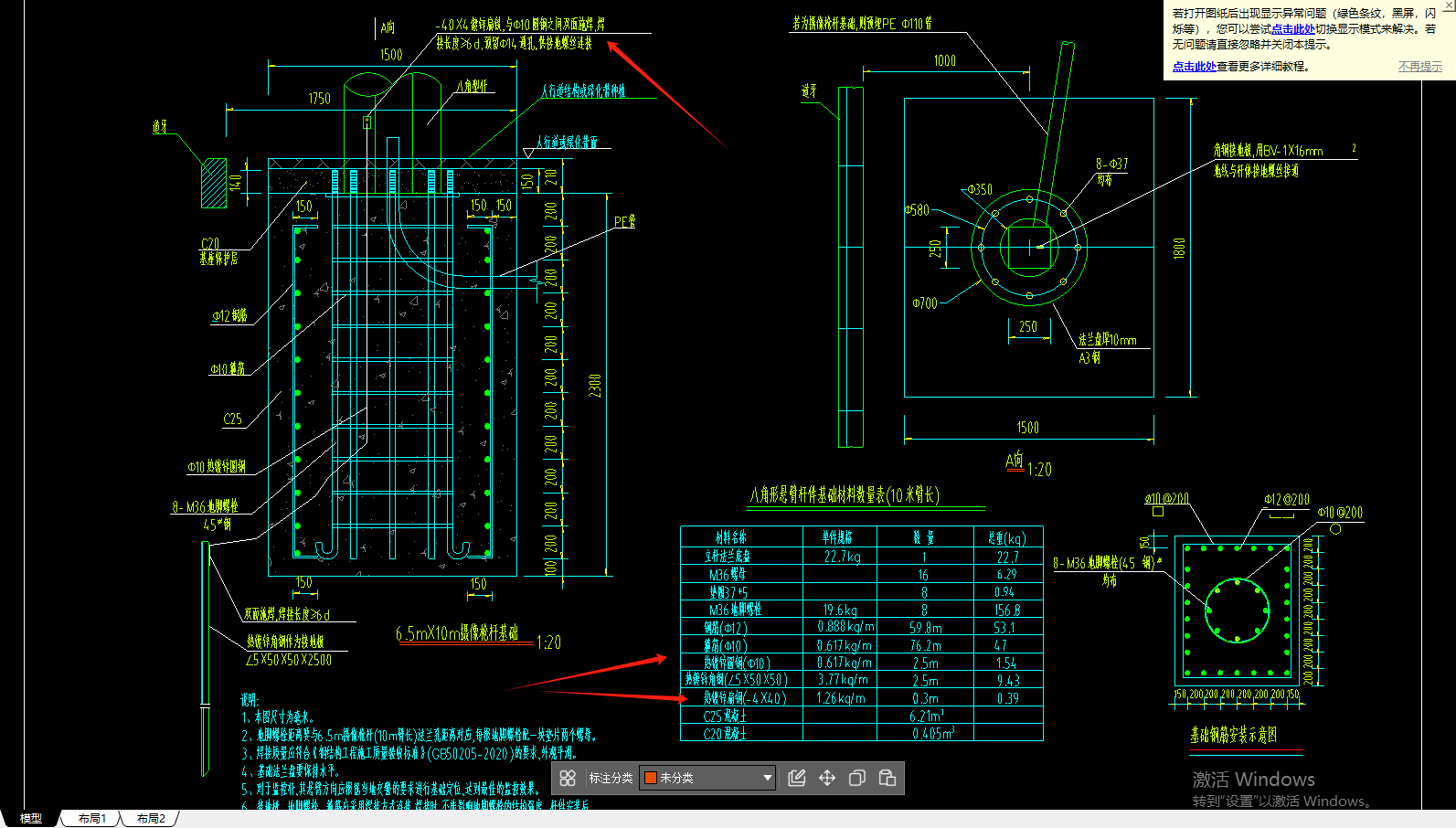Screen dimensions: 1456x828
Task: Click the 8-Φ37 bolt hole label
Action: point(1111,165)
